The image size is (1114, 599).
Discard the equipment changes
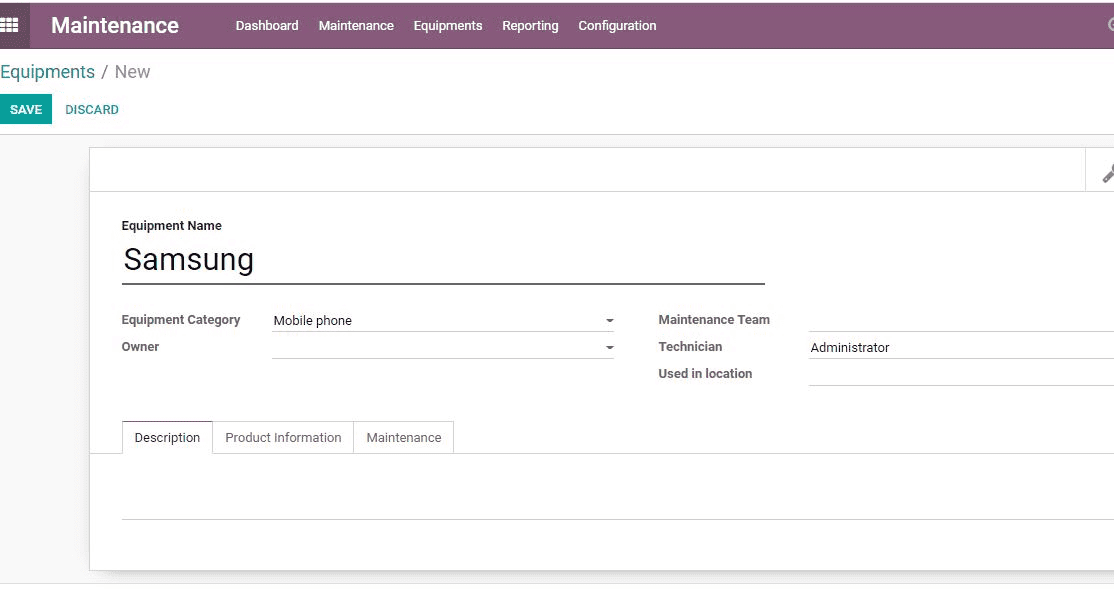pos(92,109)
